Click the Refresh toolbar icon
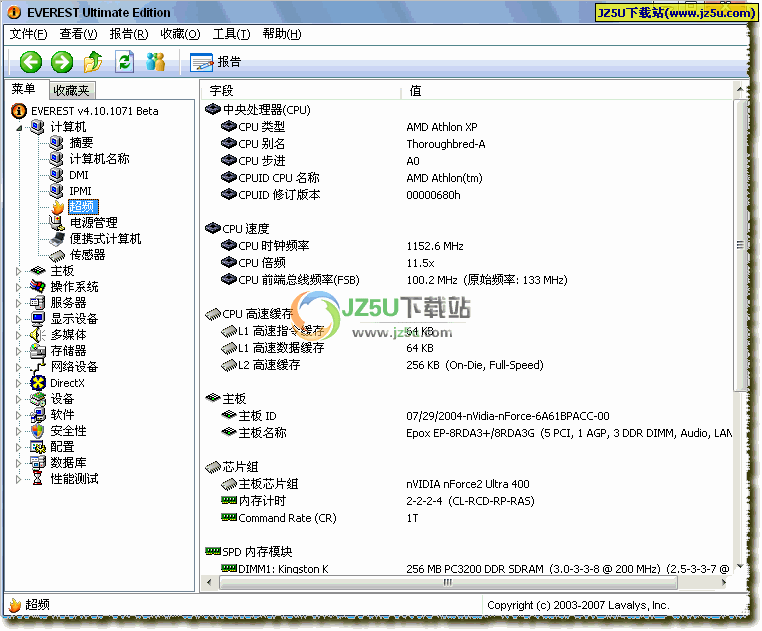This screenshot has width=762, height=631. click(124, 62)
